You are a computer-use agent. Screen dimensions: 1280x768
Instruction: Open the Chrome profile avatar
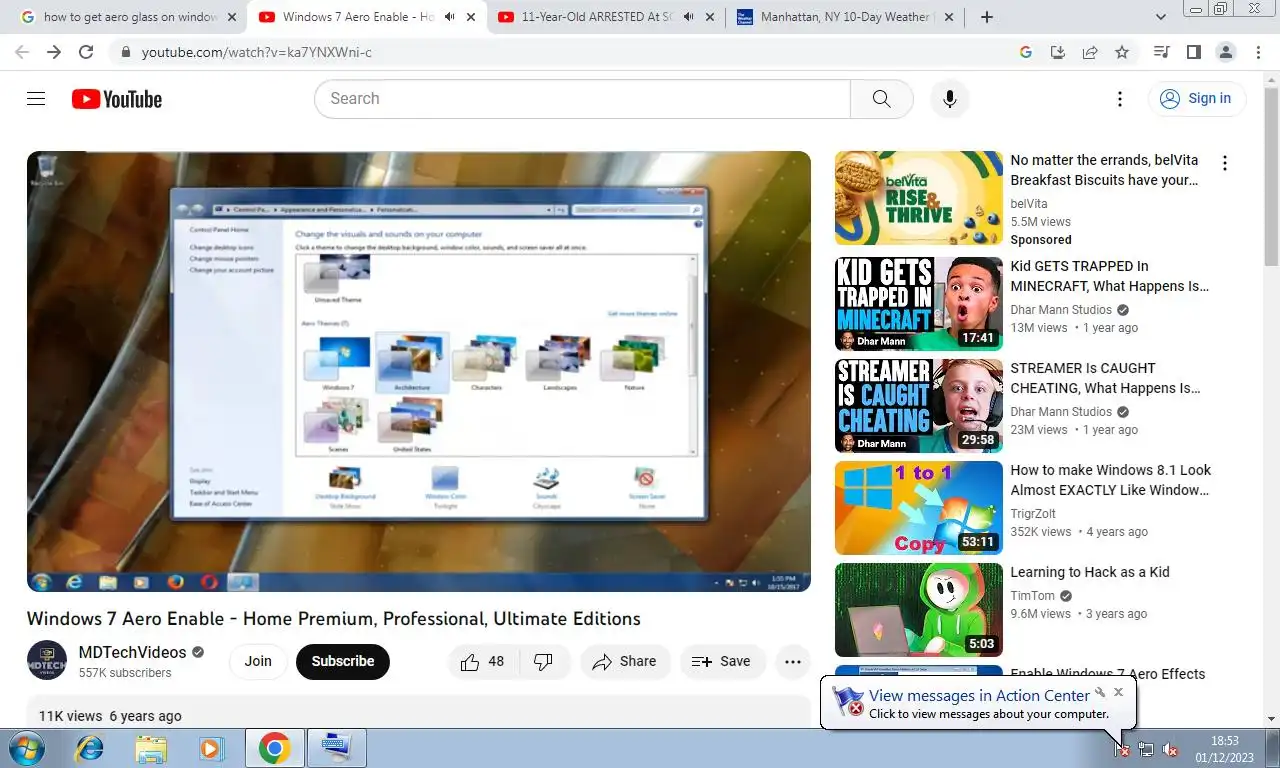[1225, 52]
